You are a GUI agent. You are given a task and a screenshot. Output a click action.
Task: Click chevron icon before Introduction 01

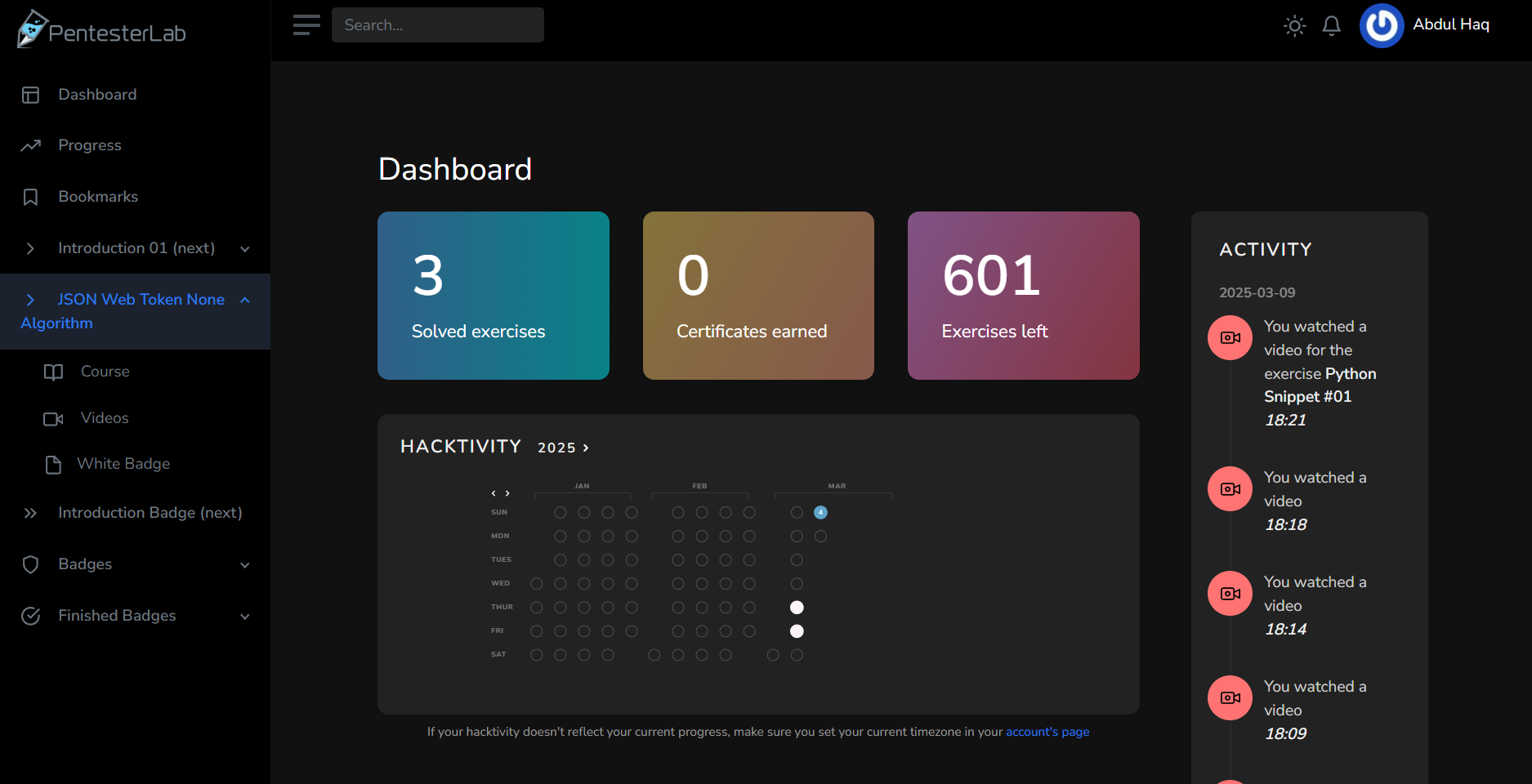coord(31,248)
